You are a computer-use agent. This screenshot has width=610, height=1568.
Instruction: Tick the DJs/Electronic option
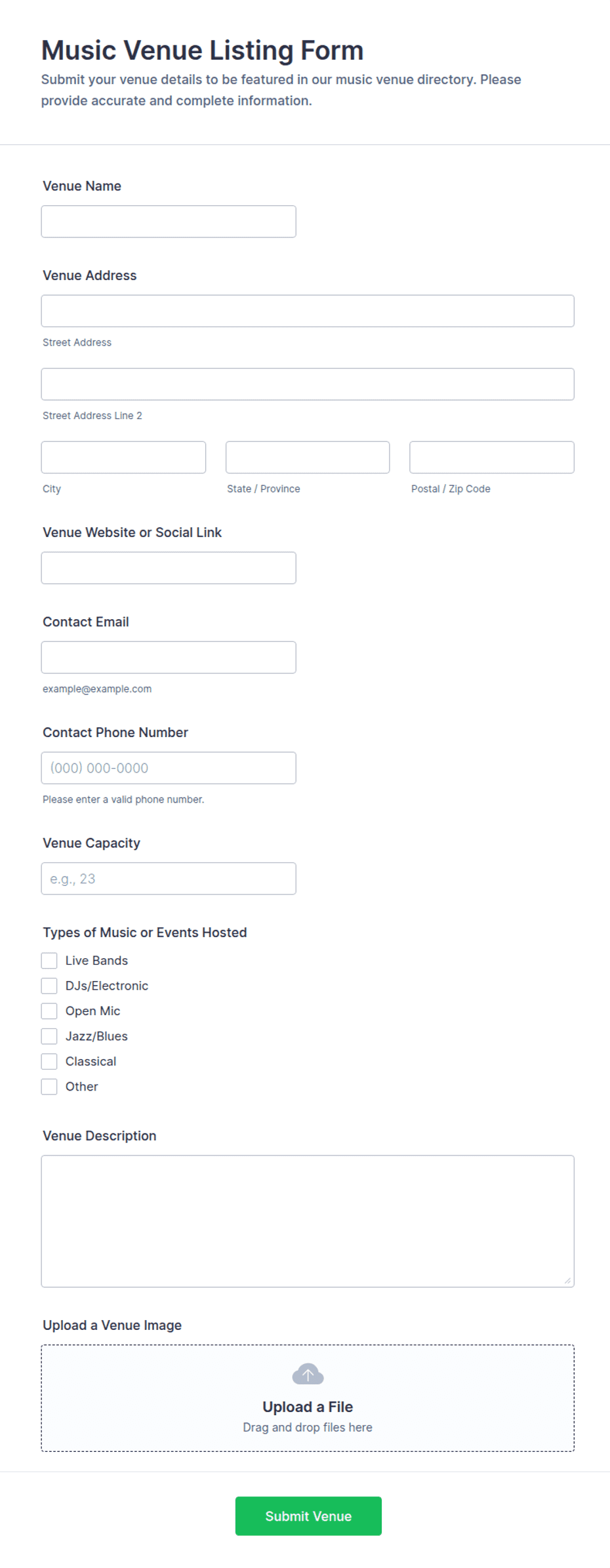pos(49,986)
